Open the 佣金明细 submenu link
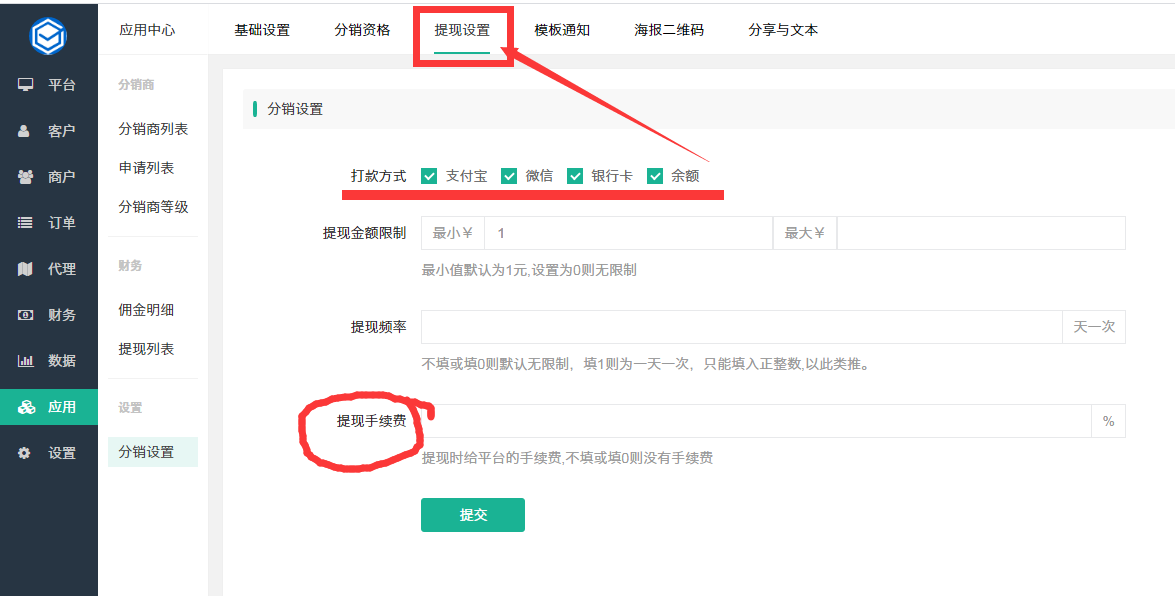Viewport: 1175px width, 596px height. (146, 310)
